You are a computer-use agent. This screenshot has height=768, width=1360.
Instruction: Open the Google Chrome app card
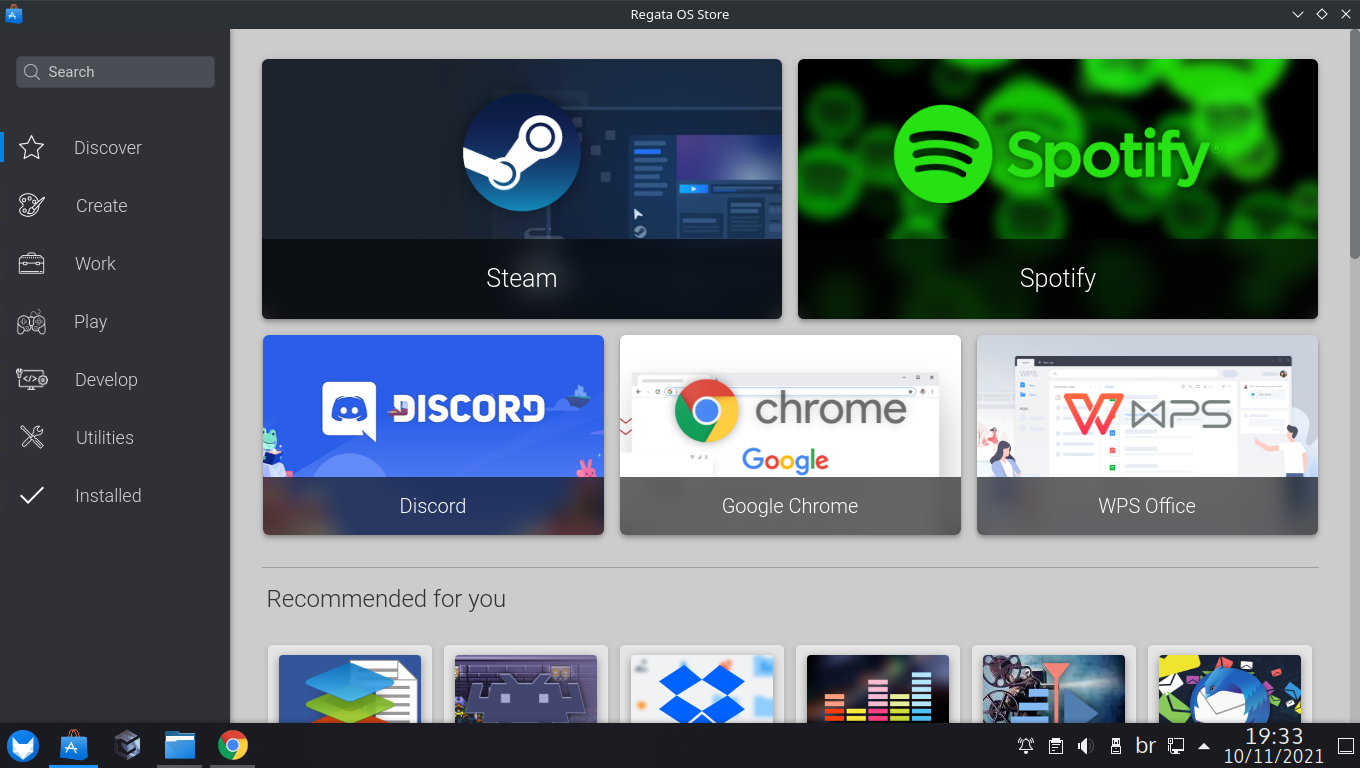[x=790, y=435]
